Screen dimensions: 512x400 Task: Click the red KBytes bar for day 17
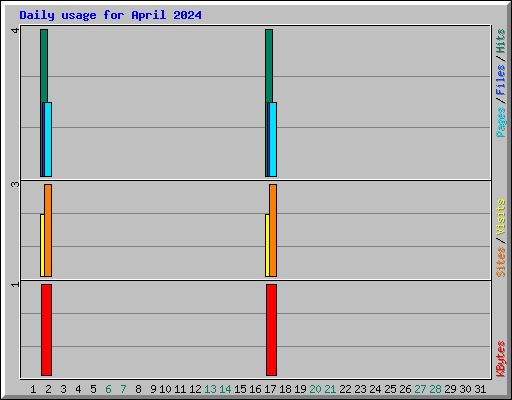[272, 330]
